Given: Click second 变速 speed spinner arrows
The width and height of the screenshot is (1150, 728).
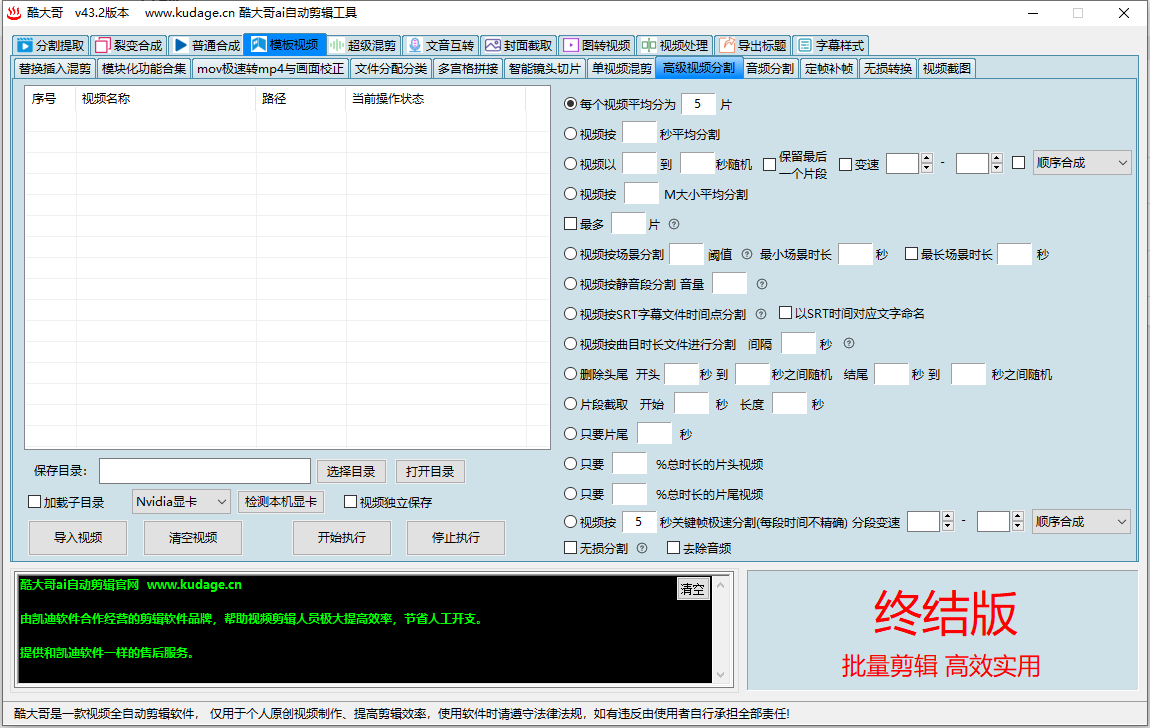Looking at the screenshot, I should 997,163.
